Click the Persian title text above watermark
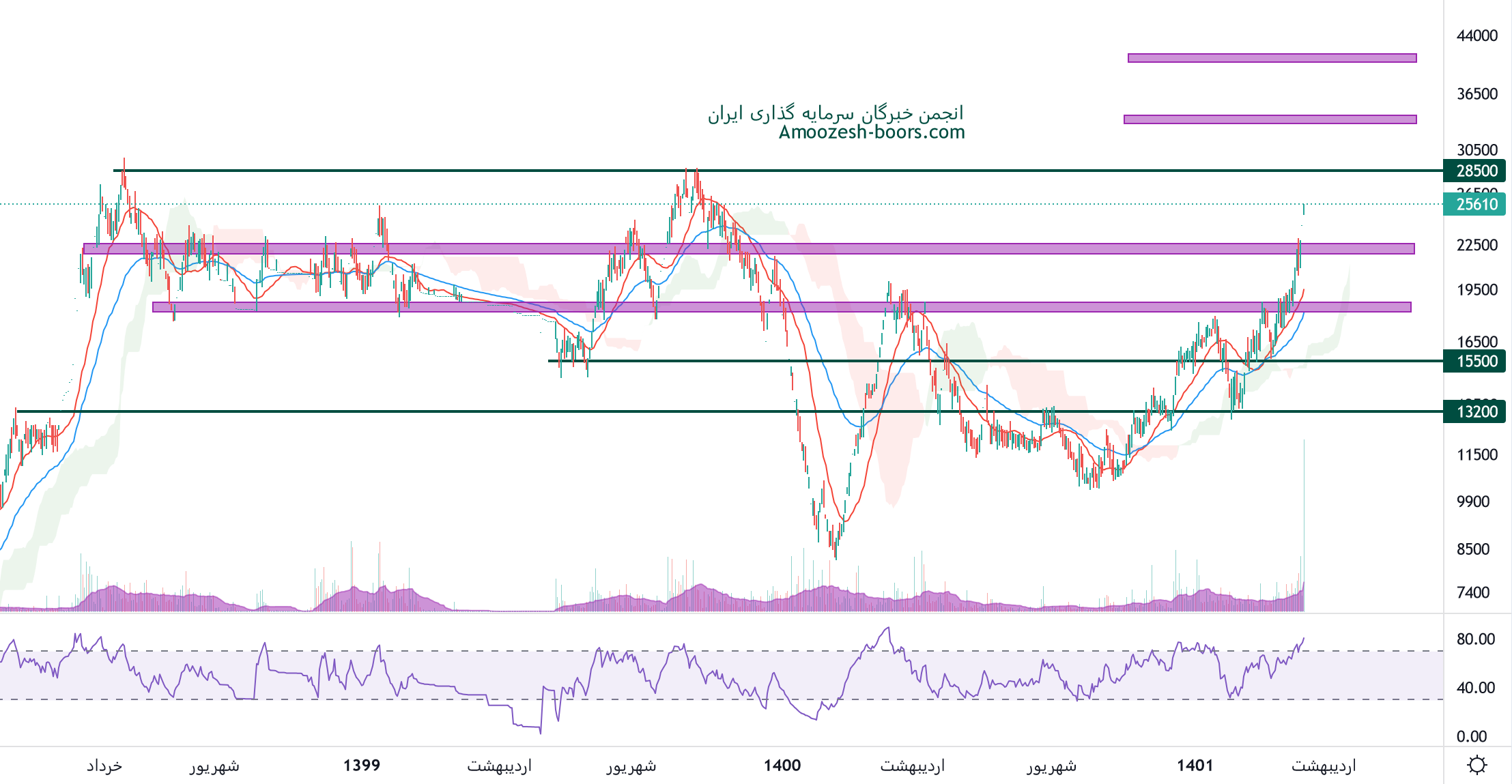Viewport: 1512px width, 784px height. (x=836, y=113)
